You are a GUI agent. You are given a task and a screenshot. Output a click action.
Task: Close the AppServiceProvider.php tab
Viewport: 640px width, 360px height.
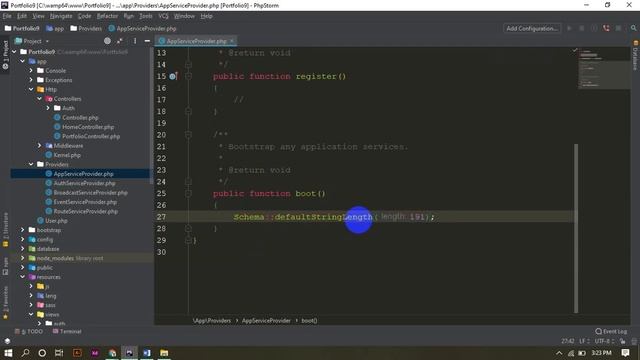(x=231, y=41)
